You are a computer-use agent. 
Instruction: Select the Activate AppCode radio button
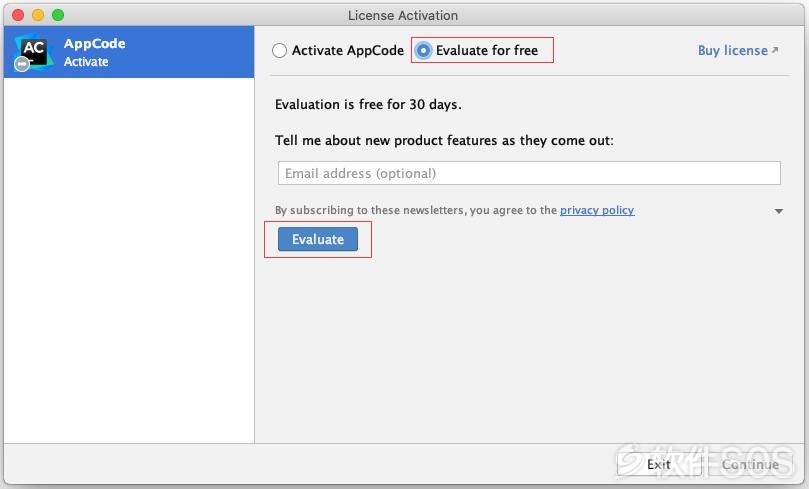(279, 51)
